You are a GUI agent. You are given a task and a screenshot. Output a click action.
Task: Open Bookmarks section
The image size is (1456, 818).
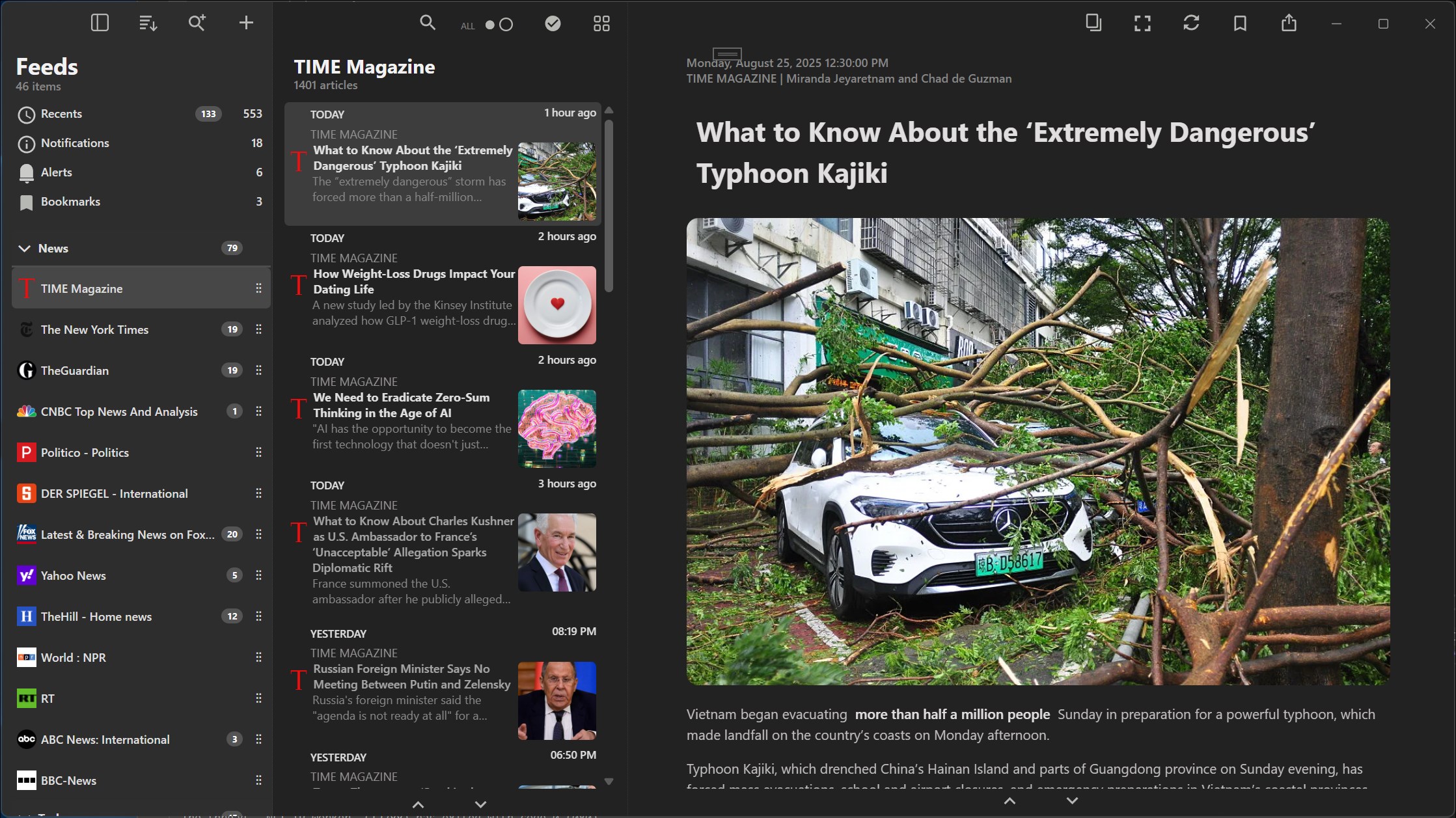[141, 202]
